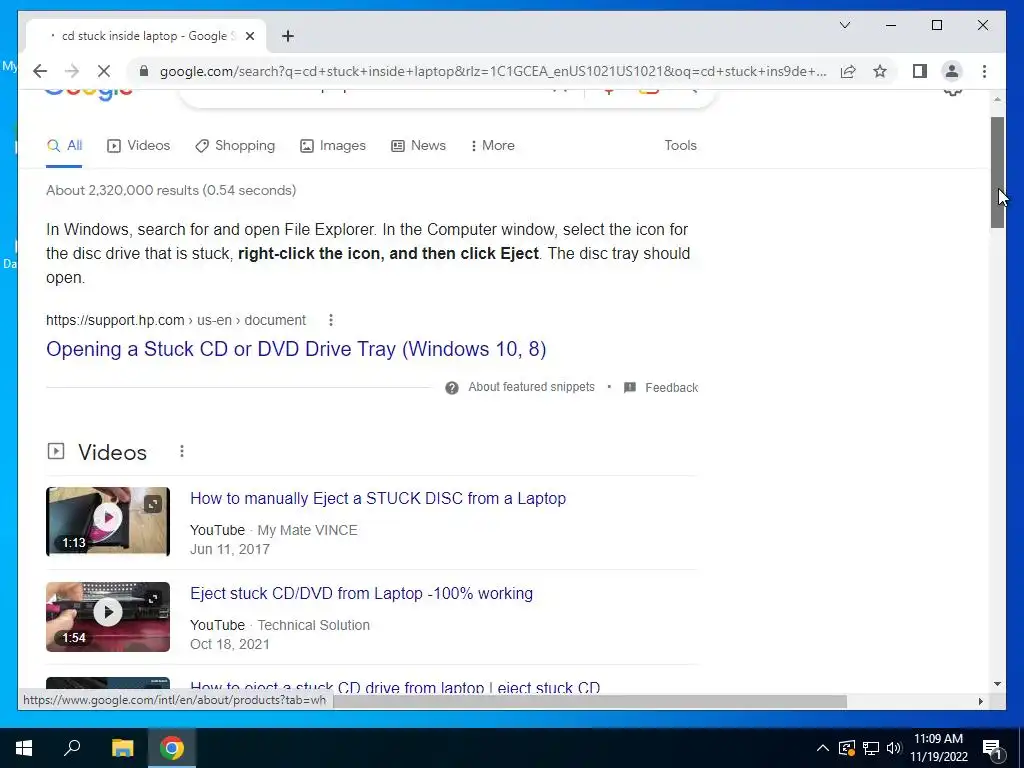Image resolution: width=1024 pixels, height=768 pixels.
Task: Select the All search tab
Action: click(x=64, y=146)
